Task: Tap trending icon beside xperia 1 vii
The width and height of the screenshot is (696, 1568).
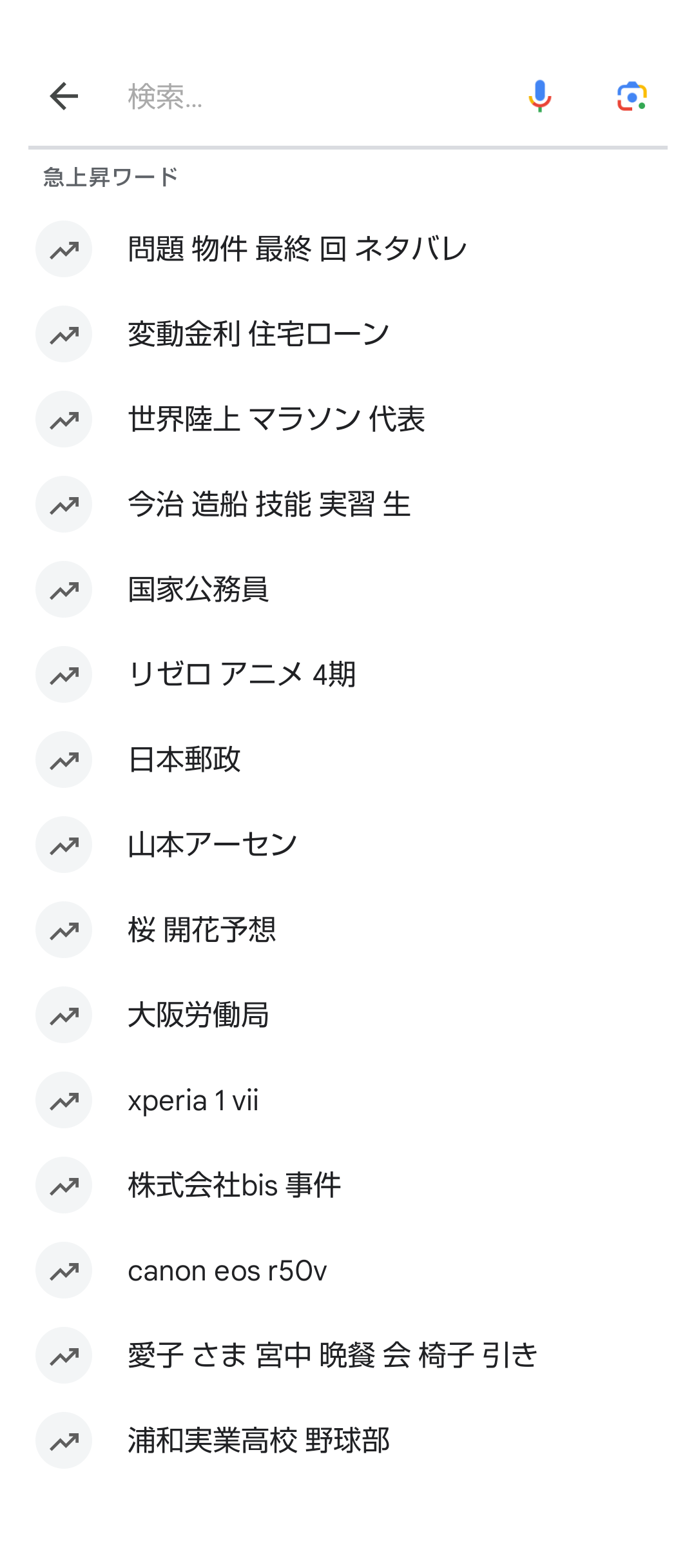Action: tap(64, 1100)
